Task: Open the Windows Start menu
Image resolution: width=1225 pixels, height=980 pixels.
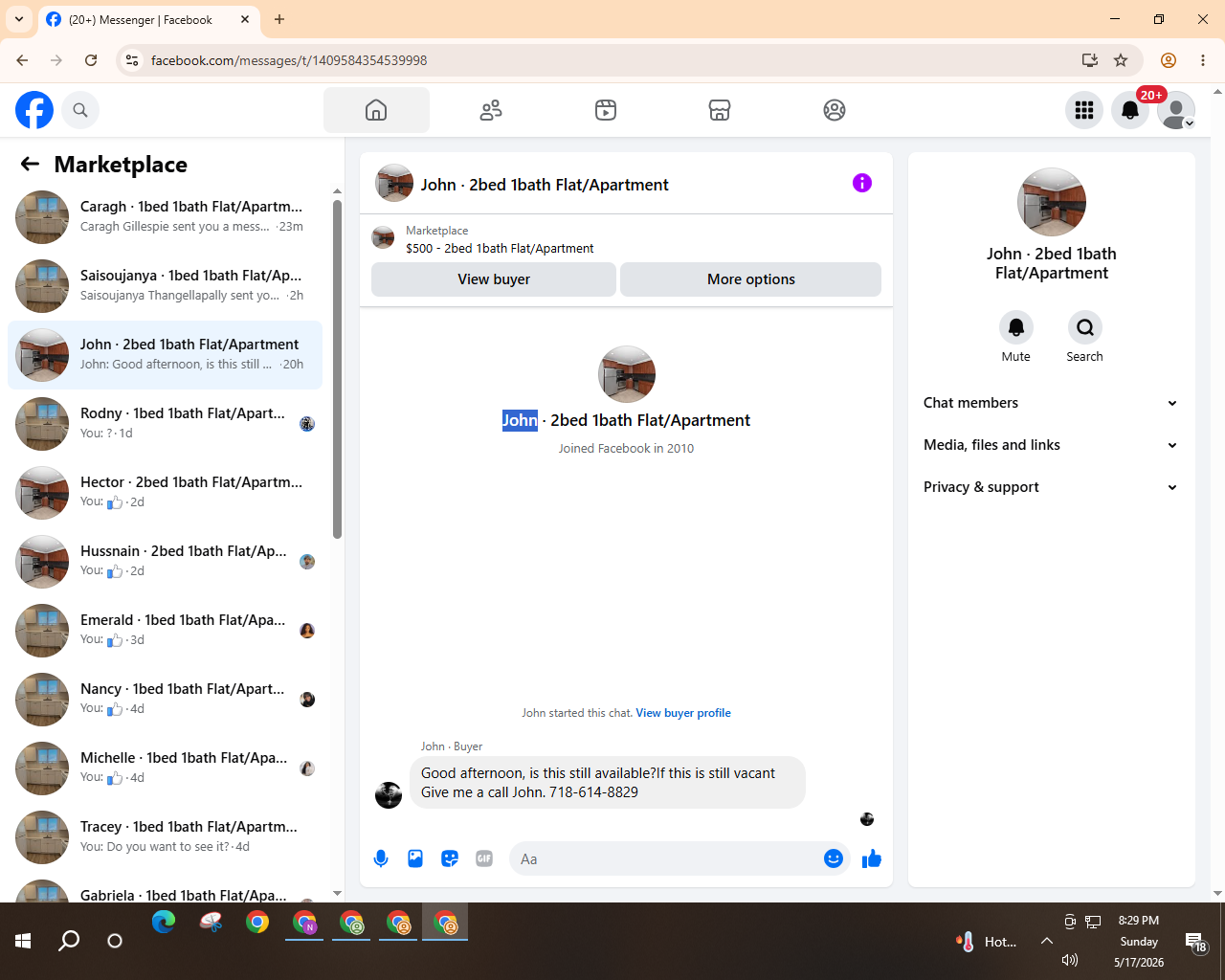Action: 23,941
